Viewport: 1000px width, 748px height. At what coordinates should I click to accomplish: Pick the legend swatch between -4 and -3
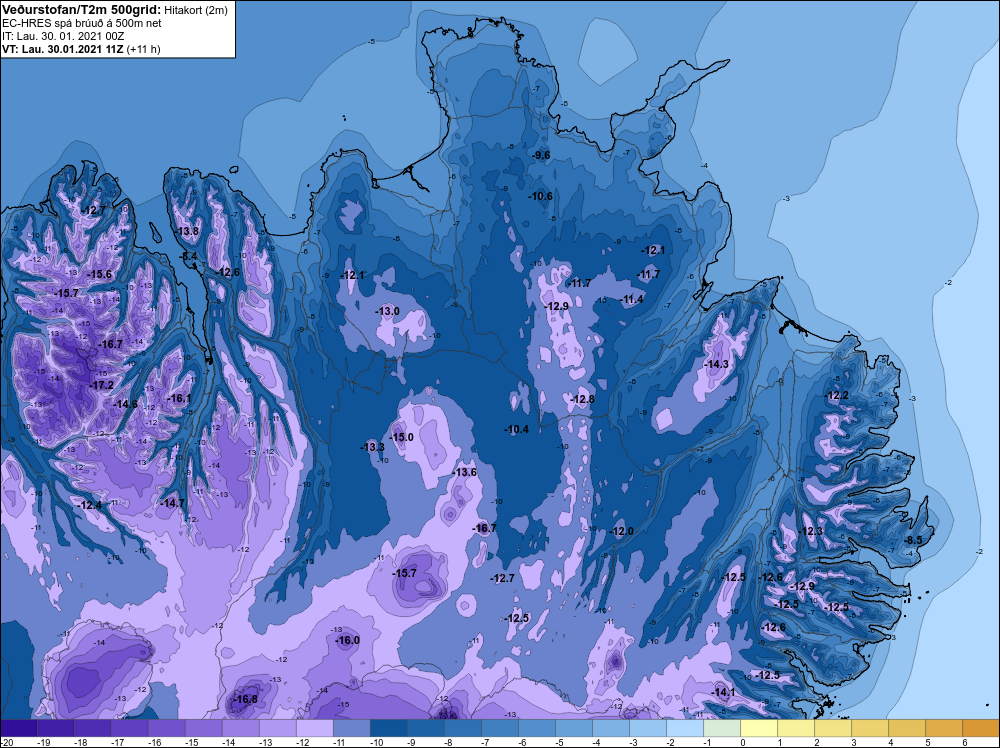coord(611,728)
